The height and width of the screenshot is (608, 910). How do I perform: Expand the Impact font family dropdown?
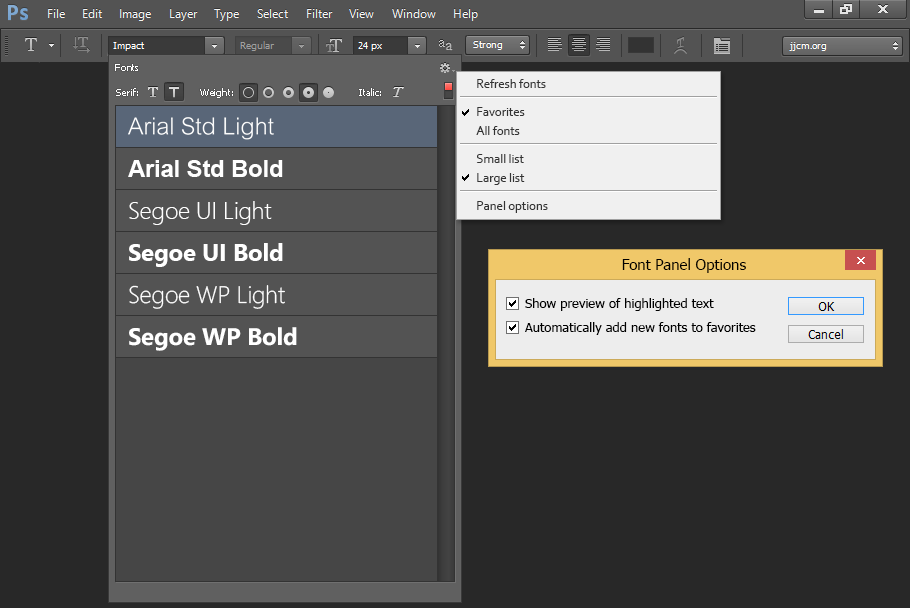214,45
